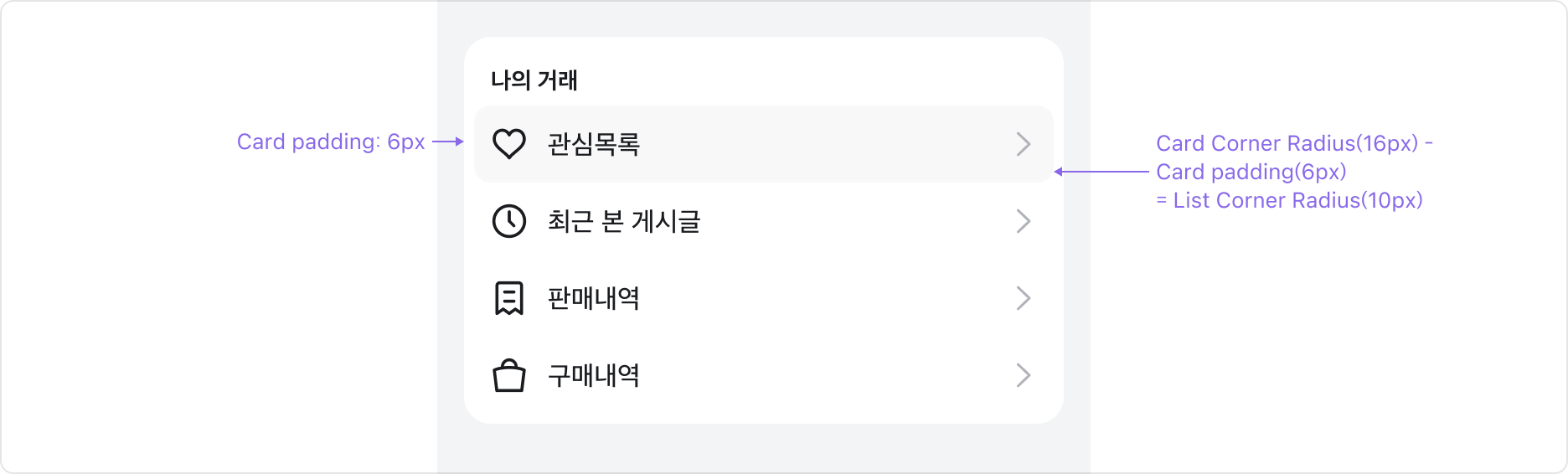
Task: Click the clock icon for 최근 본 게시글
Action: click(x=508, y=221)
